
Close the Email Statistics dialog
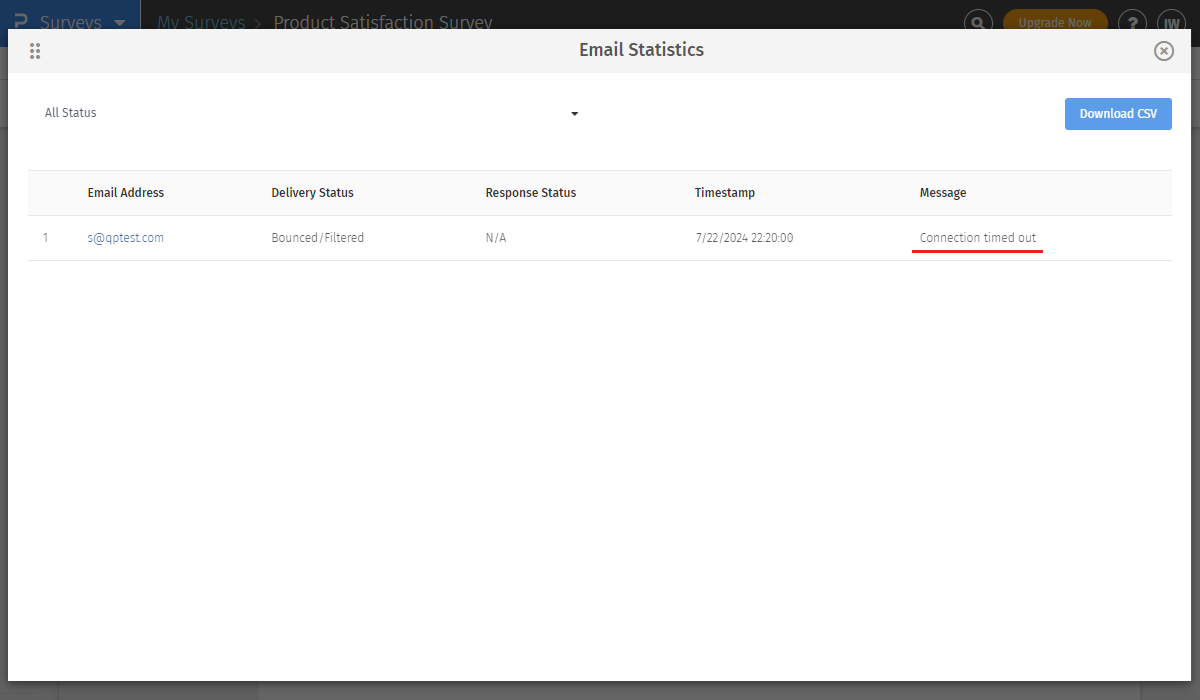[1163, 51]
